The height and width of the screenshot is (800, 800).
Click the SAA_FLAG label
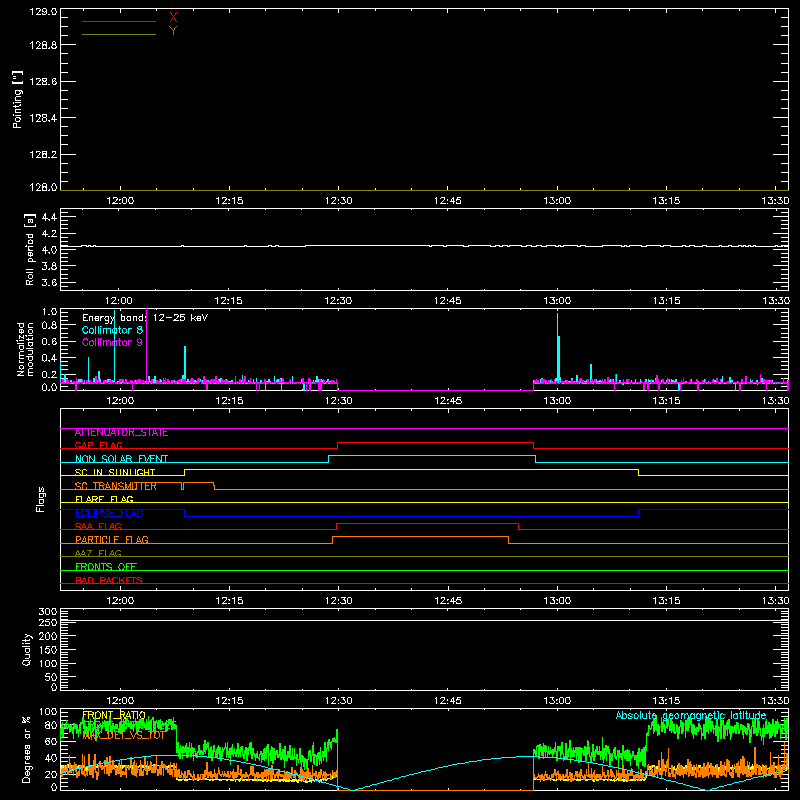click(98, 527)
